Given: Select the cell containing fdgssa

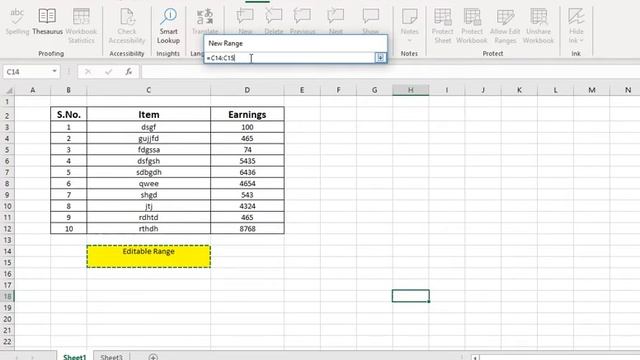Looking at the screenshot, I should 149,149.
